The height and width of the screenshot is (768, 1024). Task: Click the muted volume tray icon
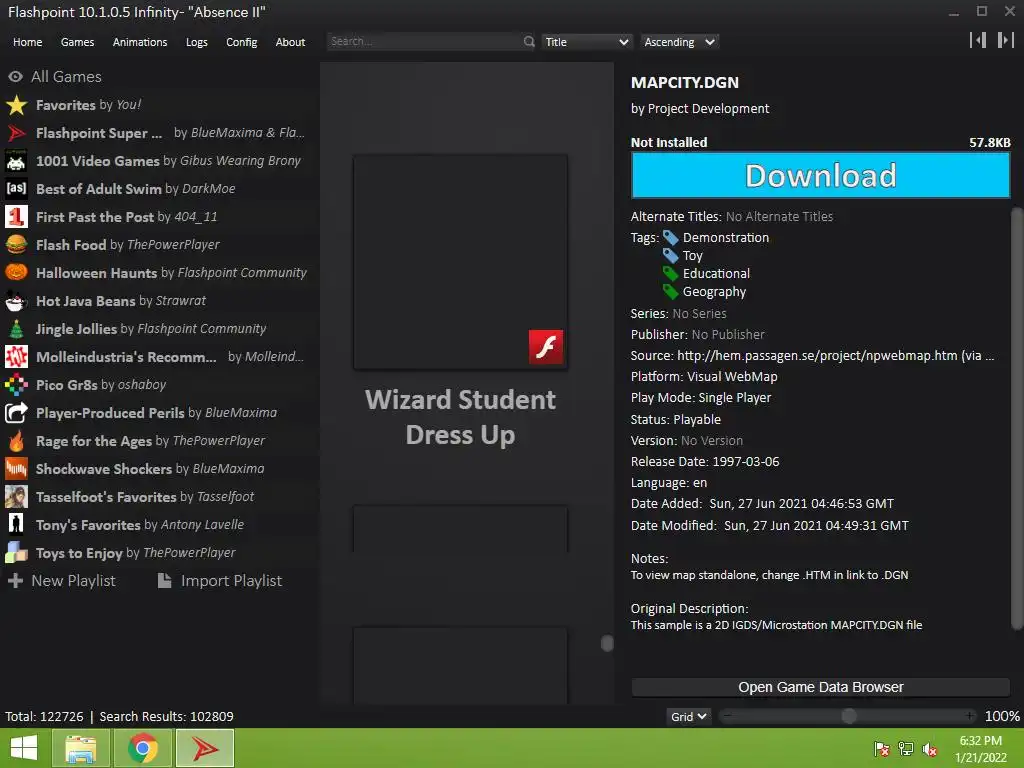(929, 749)
